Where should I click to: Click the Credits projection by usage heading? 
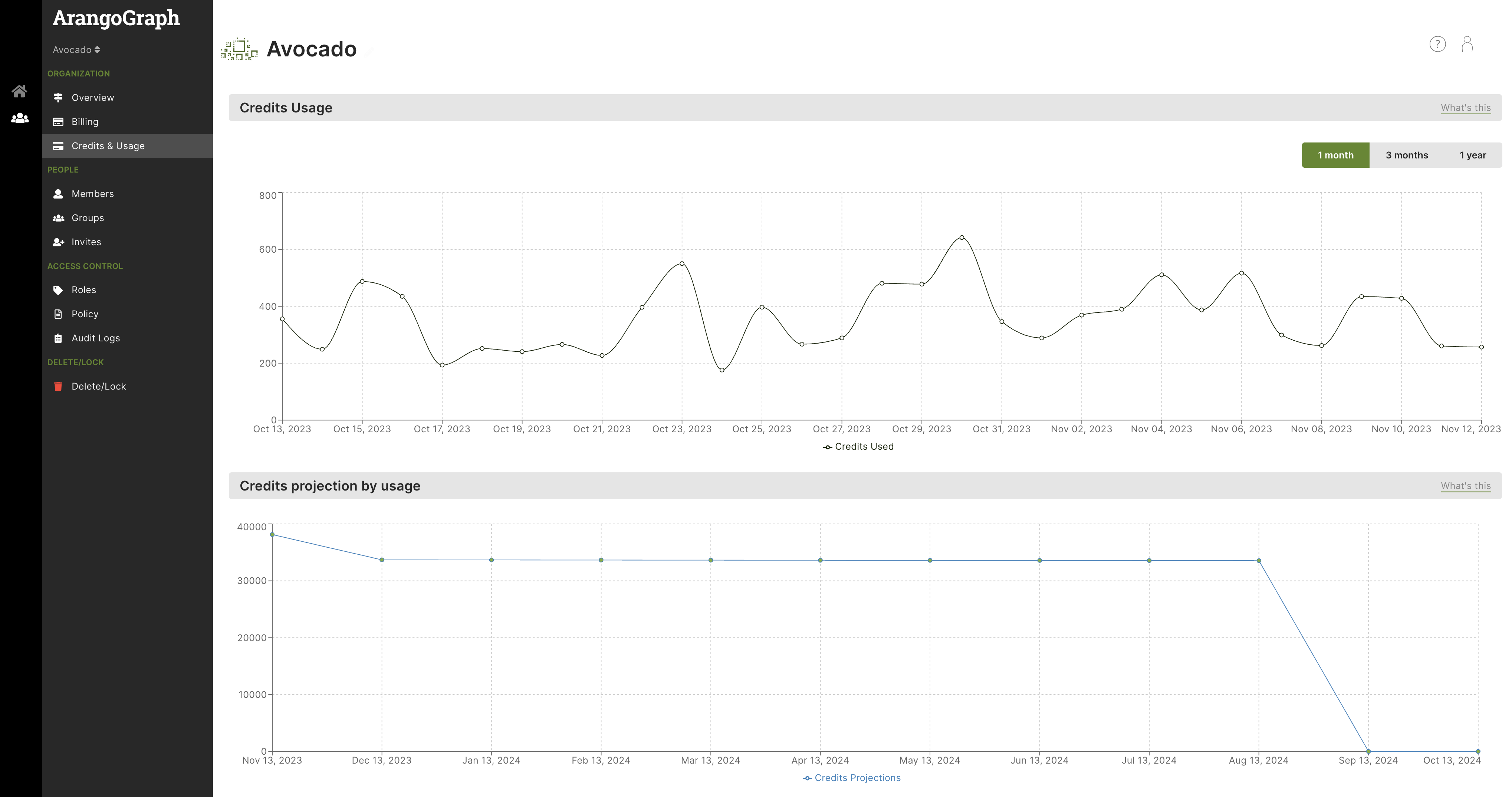coord(330,486)
